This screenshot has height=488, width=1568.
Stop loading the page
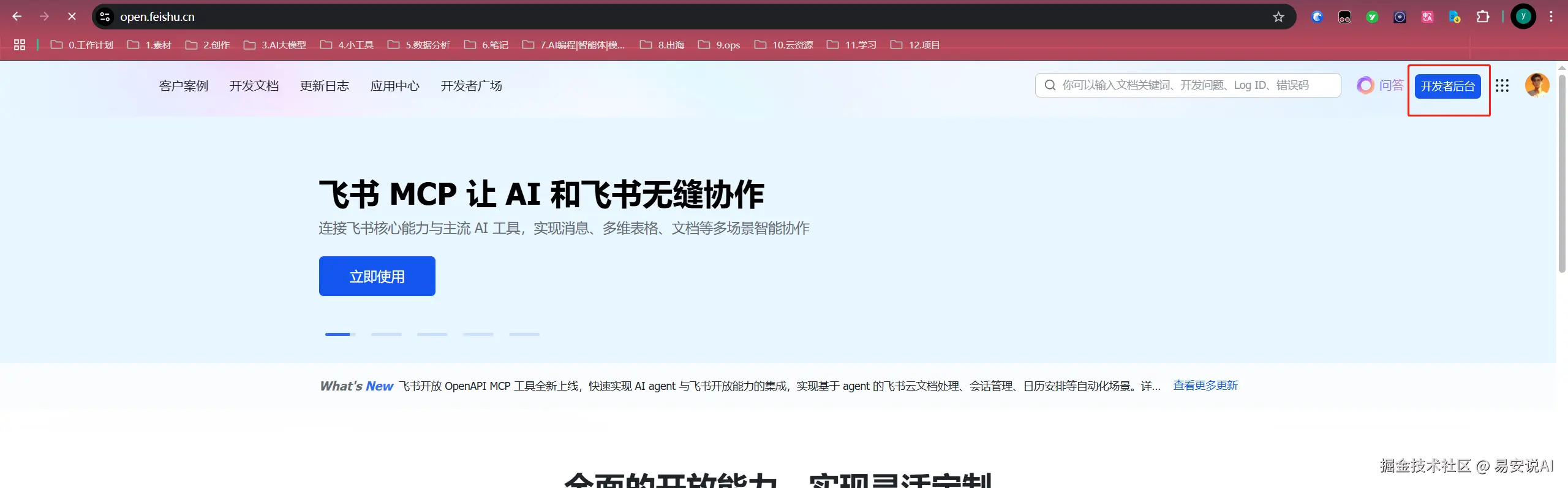coord(72,17)
